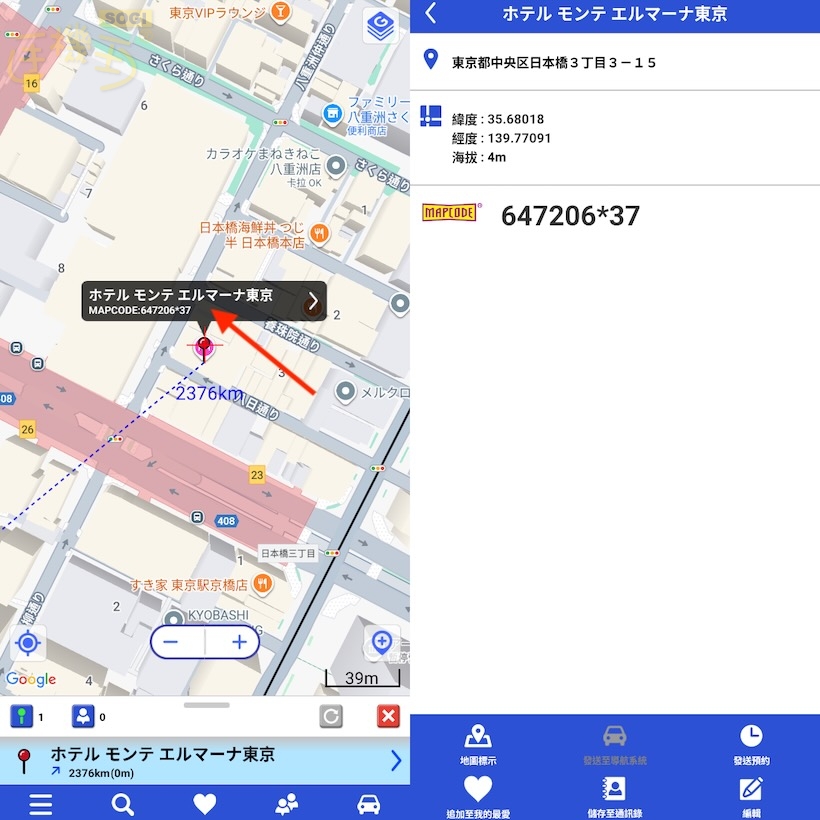
Task: Tap detail page title ホテル モンテ エルマーナ東京
Action: pyautogui.click(x=614, y=14)
